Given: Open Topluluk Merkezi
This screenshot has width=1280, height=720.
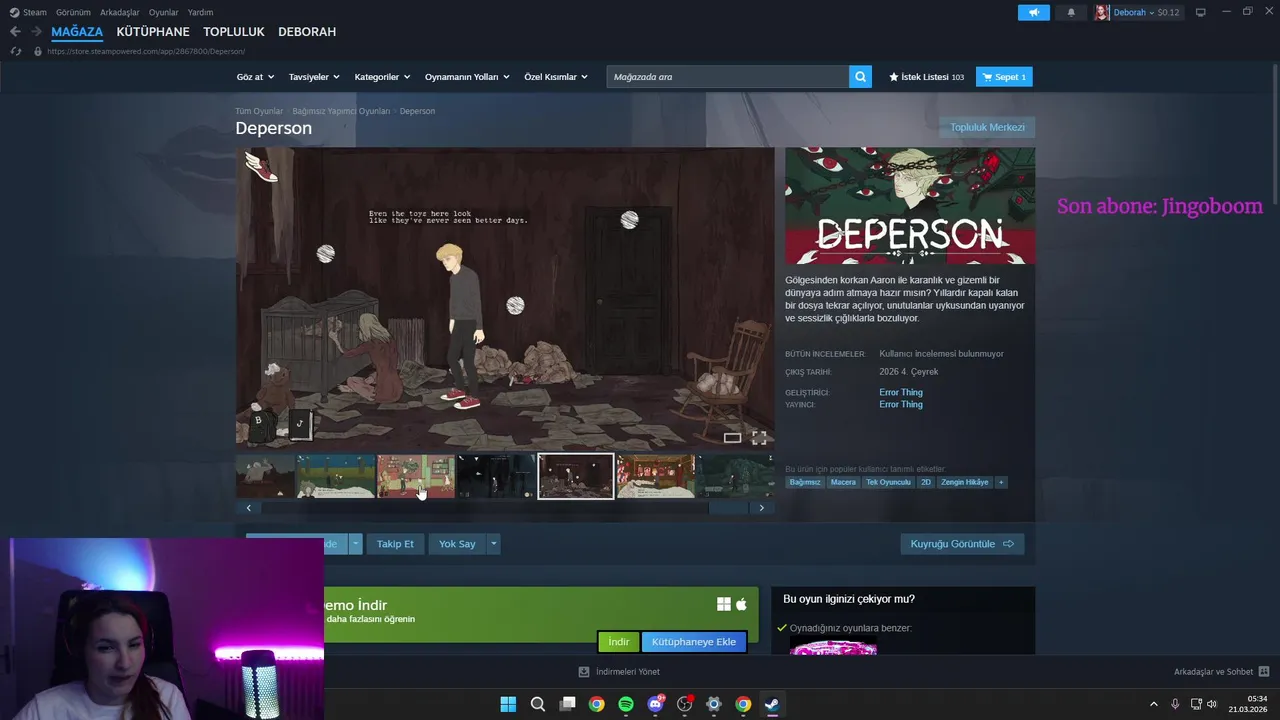Looking at the screenshot, I should click(x=987, y=127).
